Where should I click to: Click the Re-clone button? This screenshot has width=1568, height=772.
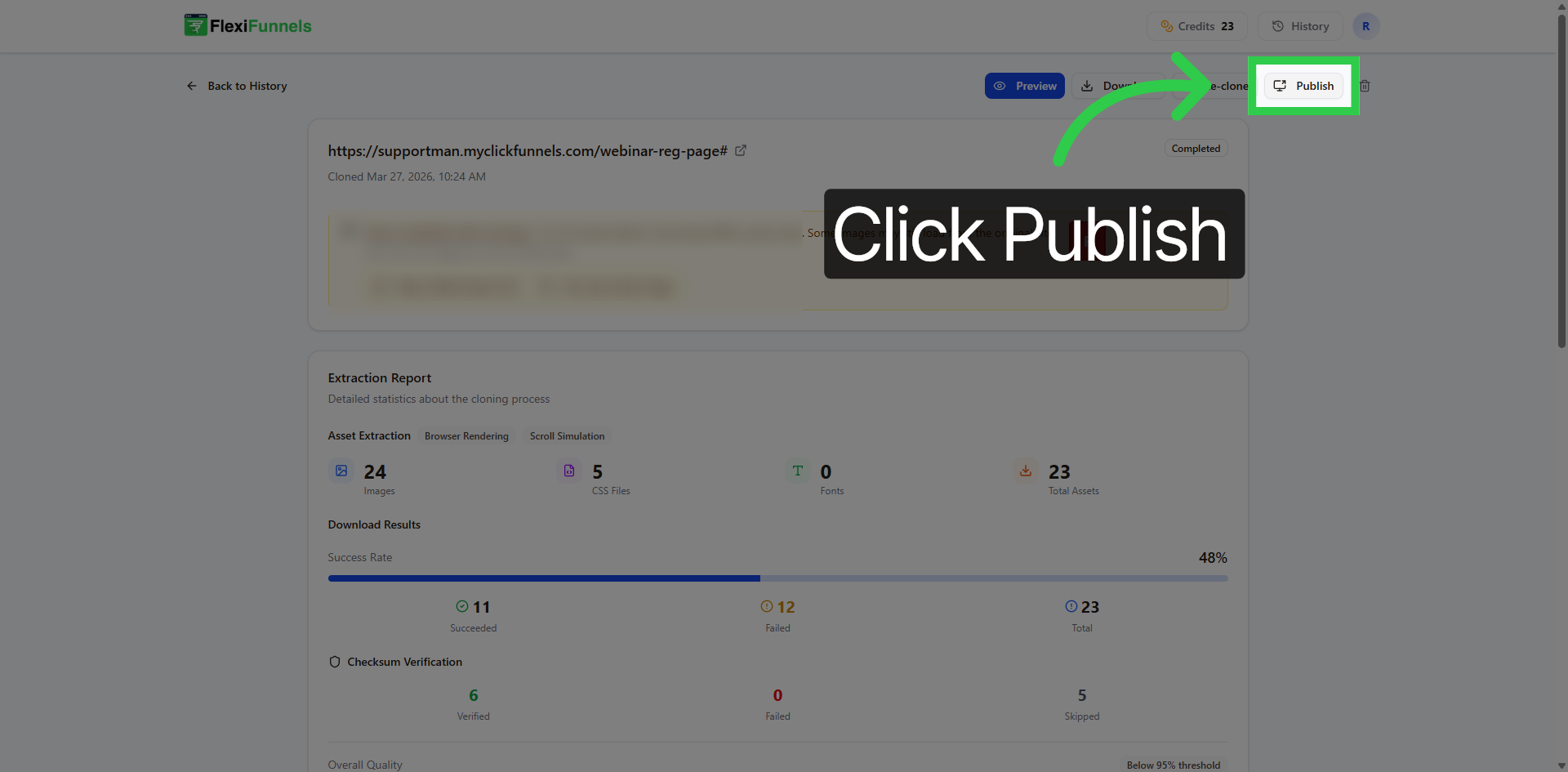1212,86
